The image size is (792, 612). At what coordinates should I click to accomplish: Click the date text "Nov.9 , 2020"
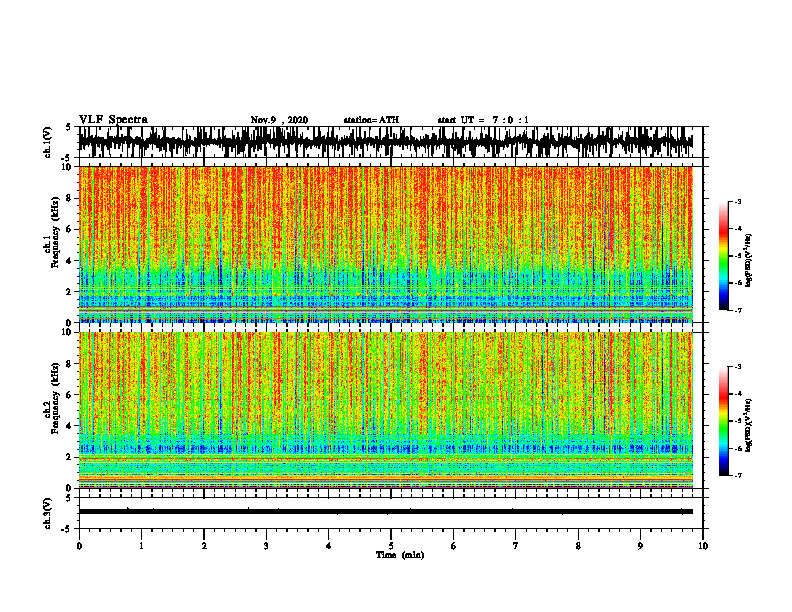(x=279, y=120)
